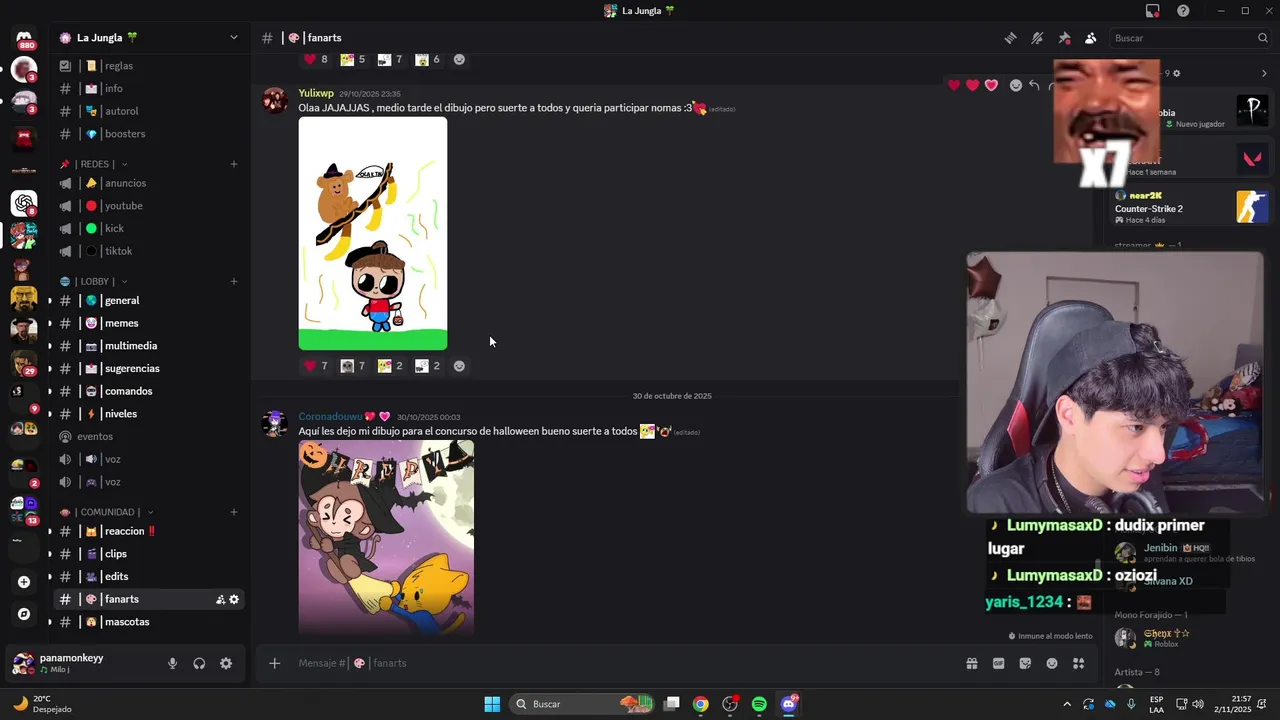Open the reglas channel

pyautogui.click(x=149, y=66)
